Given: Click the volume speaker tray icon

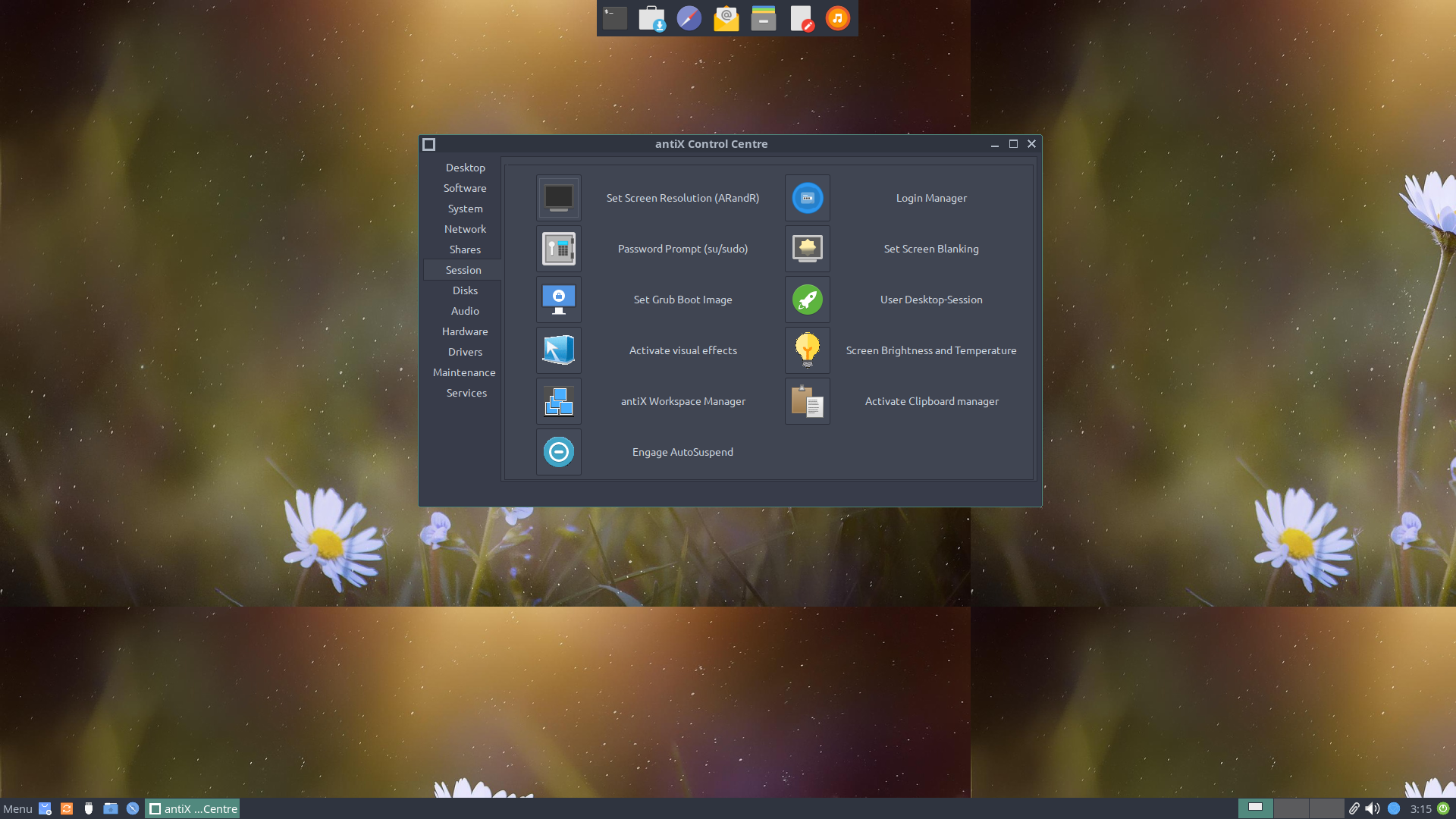Looking at the screenshot, I should pyautogui.click(x=1373, y=808).
